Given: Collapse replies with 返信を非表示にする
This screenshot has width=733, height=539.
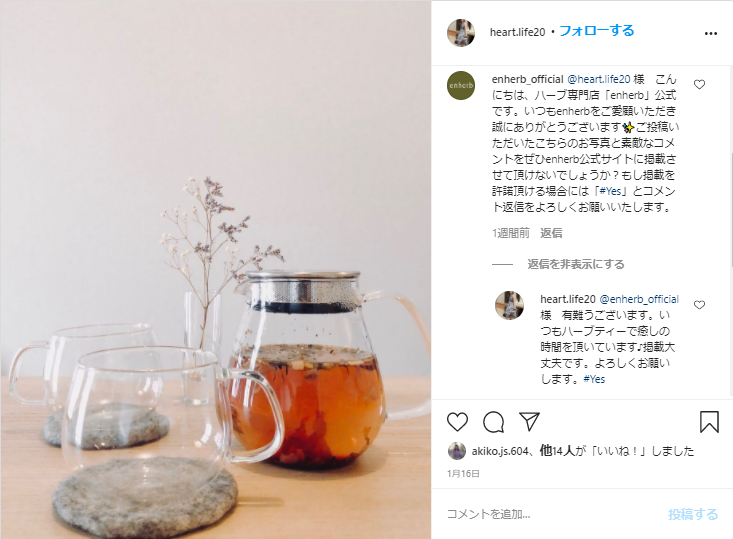Looking at the screenshot, I should point(575,264).
